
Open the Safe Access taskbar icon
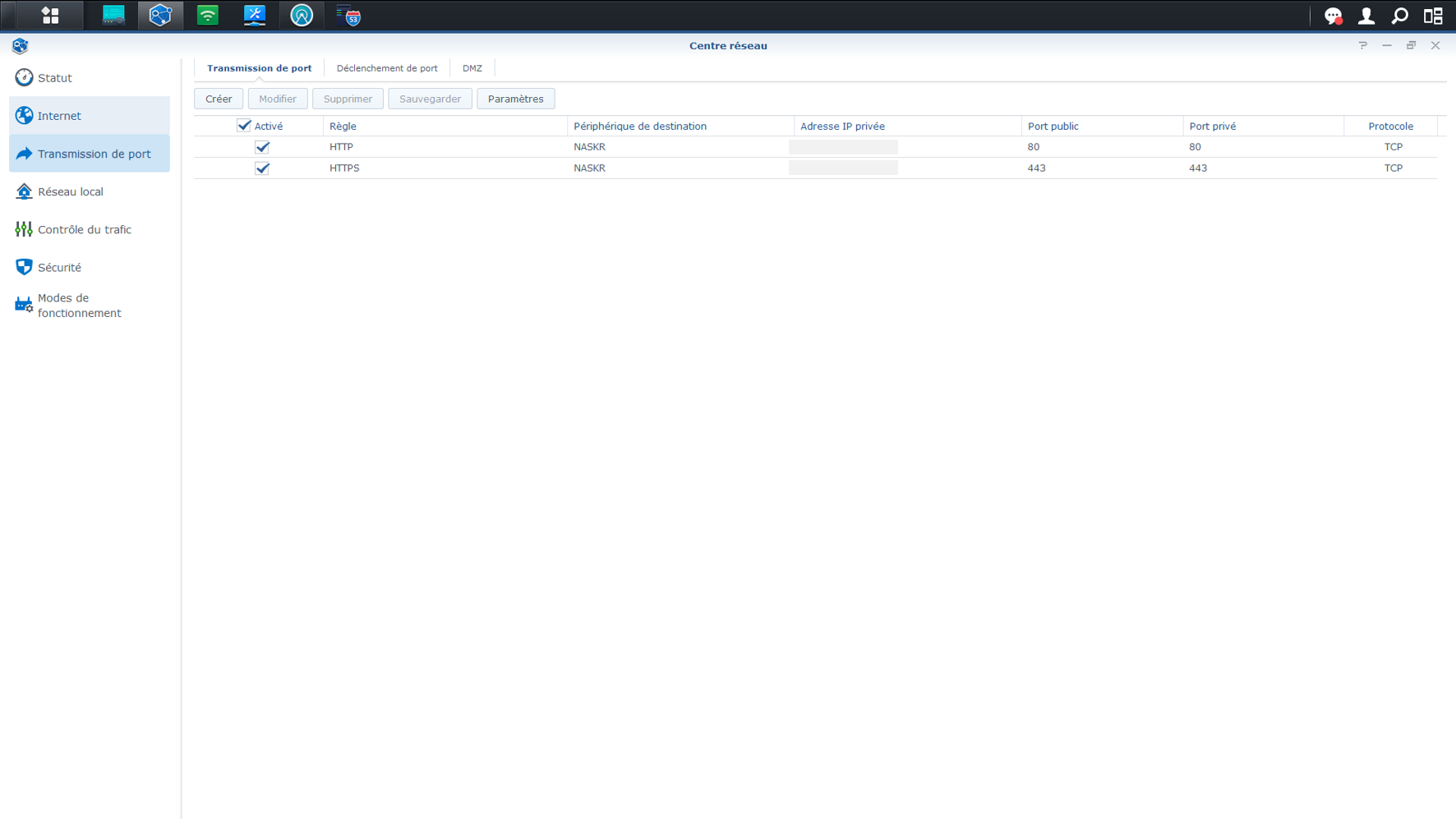coord(302,16)
